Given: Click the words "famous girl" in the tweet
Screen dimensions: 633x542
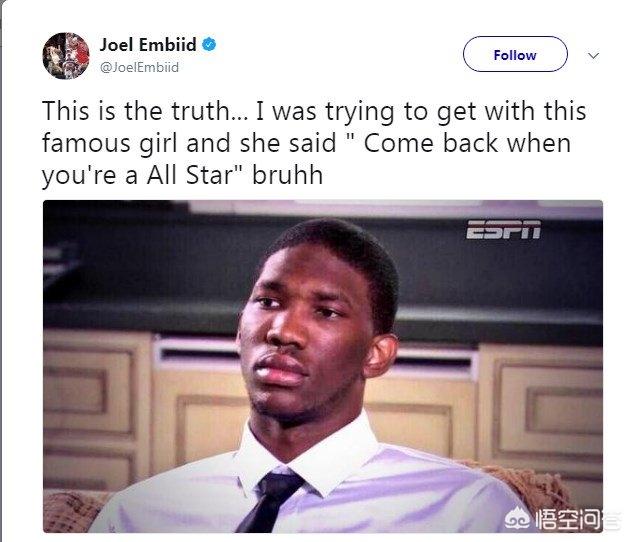Looking at the screenshot, I should 110,144.
